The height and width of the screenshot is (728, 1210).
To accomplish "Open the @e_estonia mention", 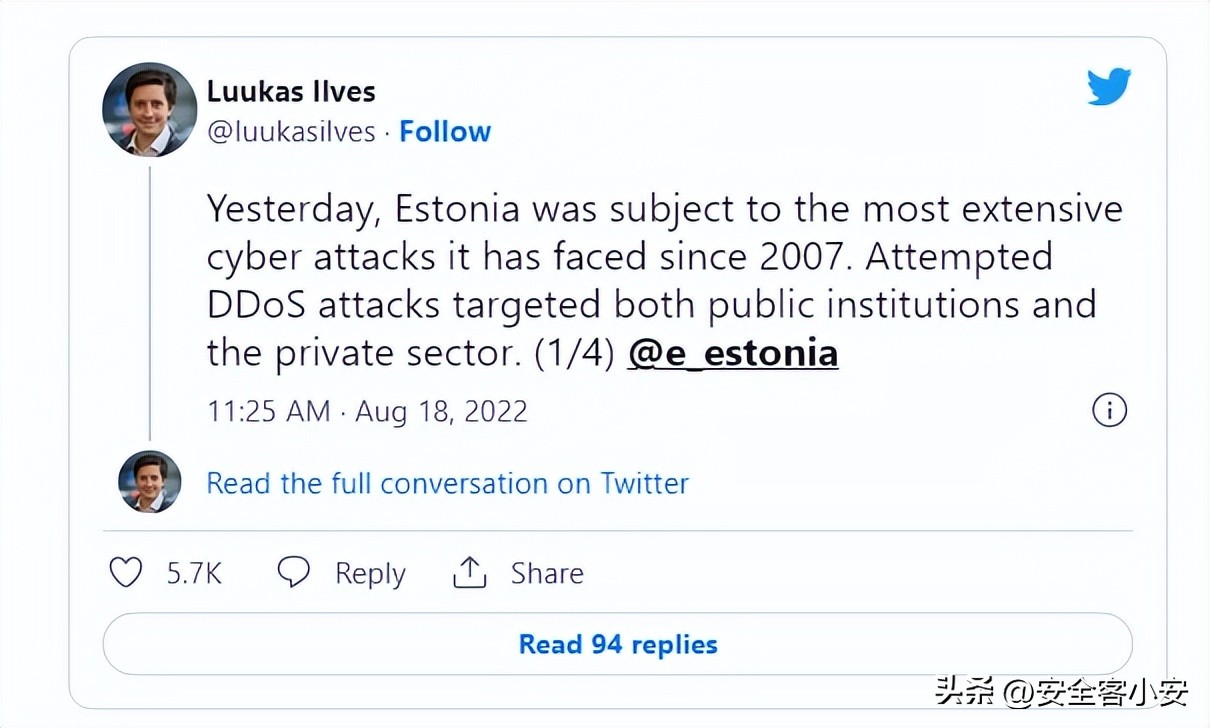I will tap(733, 353).
